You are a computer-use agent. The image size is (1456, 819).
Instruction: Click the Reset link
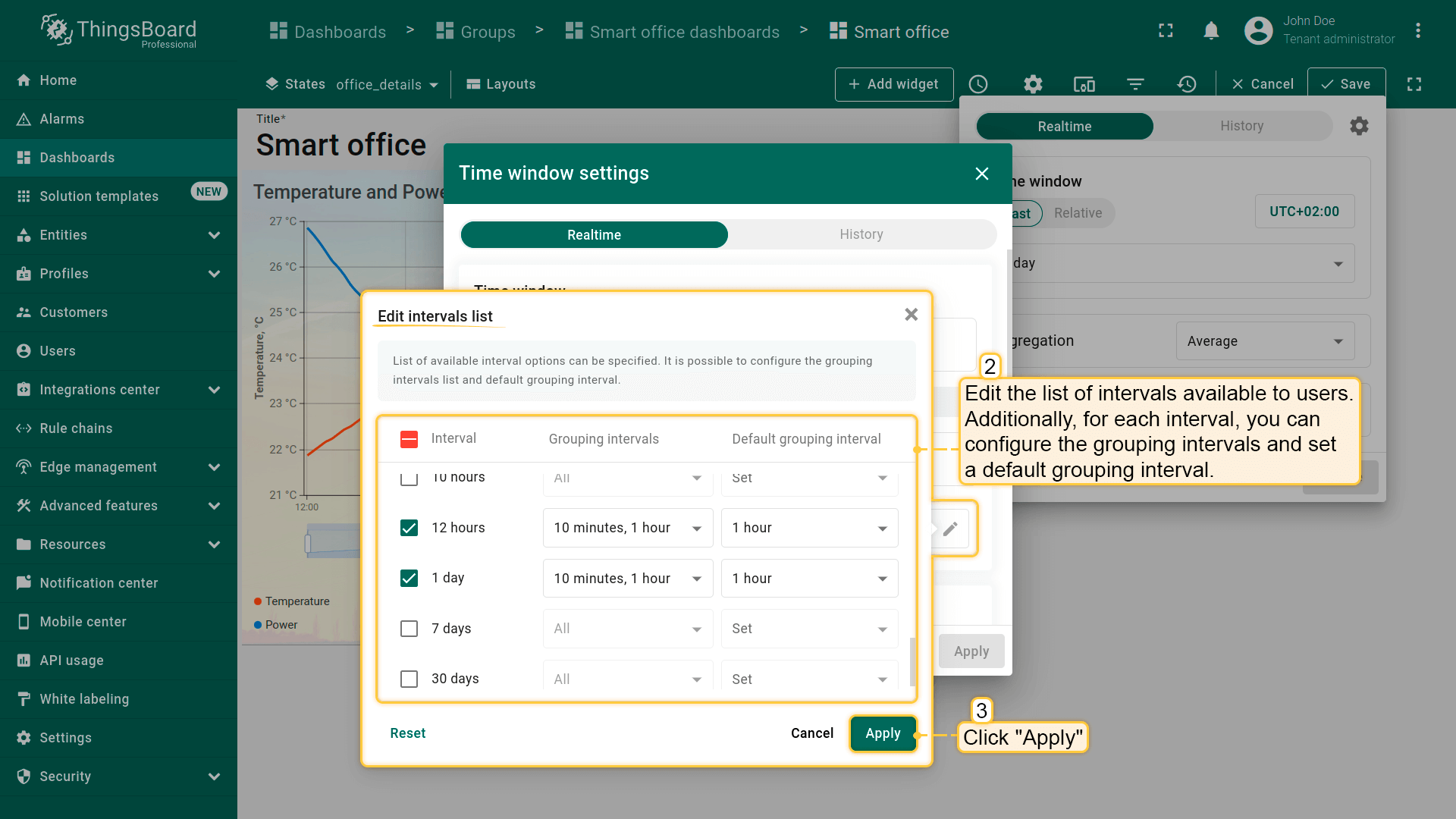(407, 733)
